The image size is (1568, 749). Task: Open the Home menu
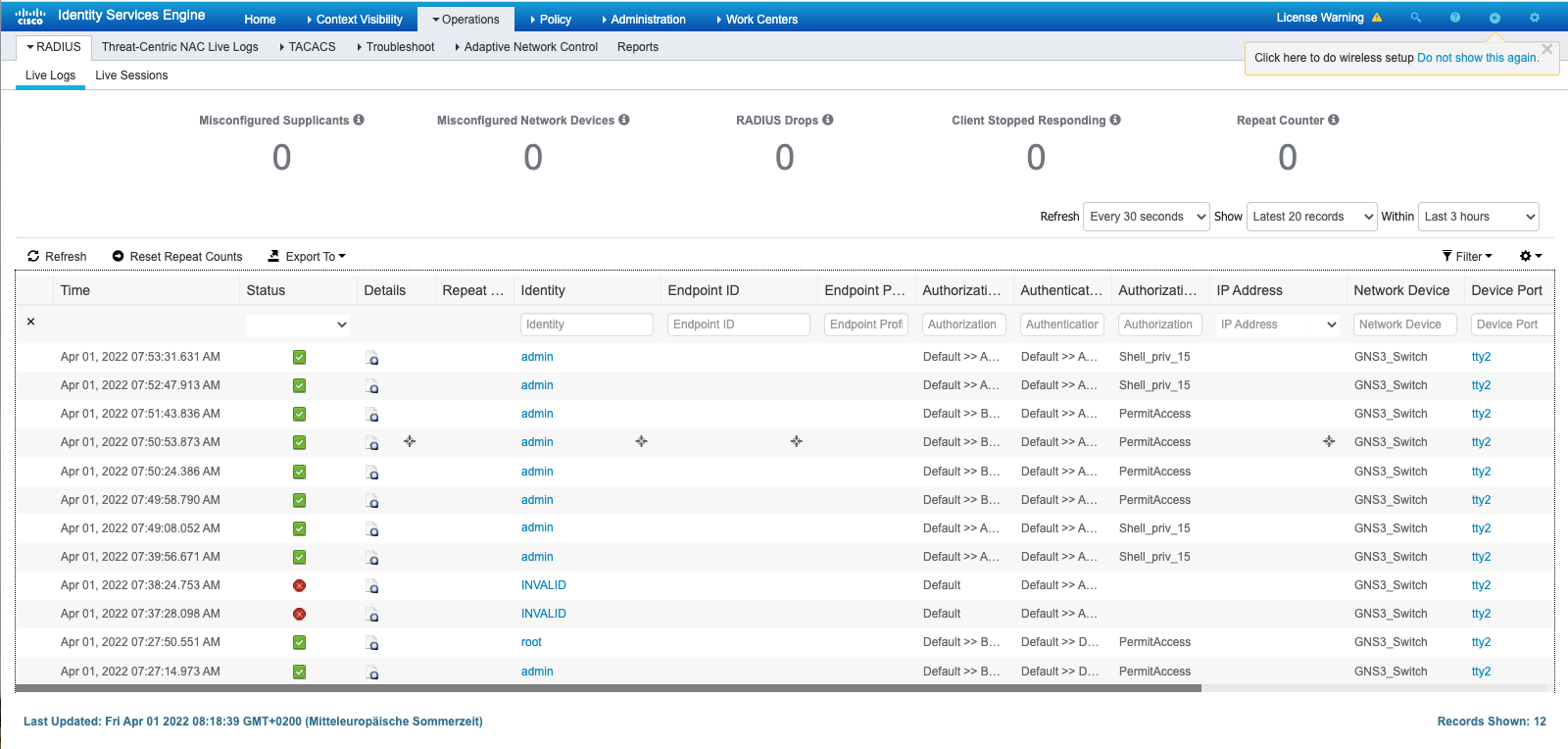point(260,20)
